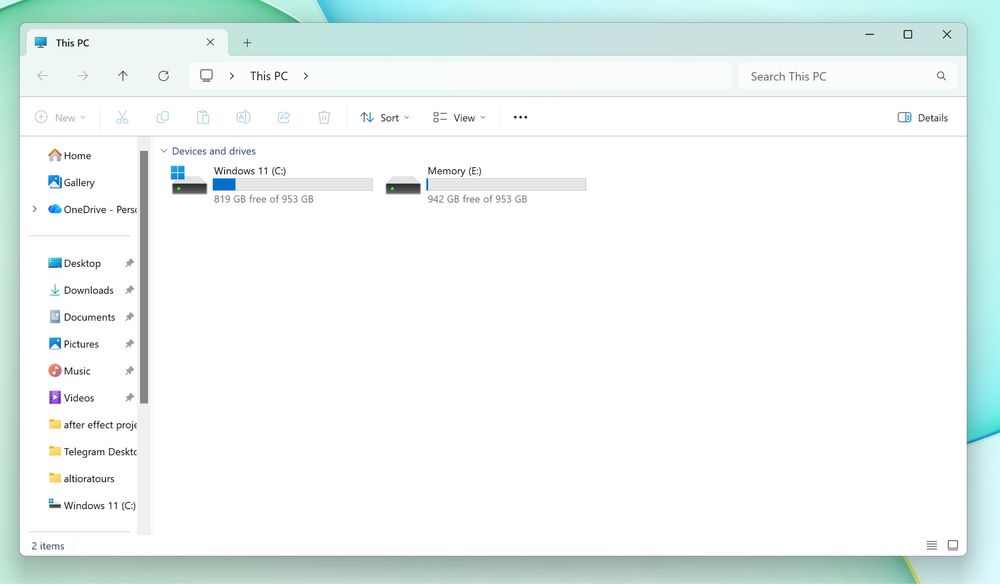Click the magnifier search icon
Image resolution: width=1000 pixels, height=584 pixels.
click(x=941, y=76)
